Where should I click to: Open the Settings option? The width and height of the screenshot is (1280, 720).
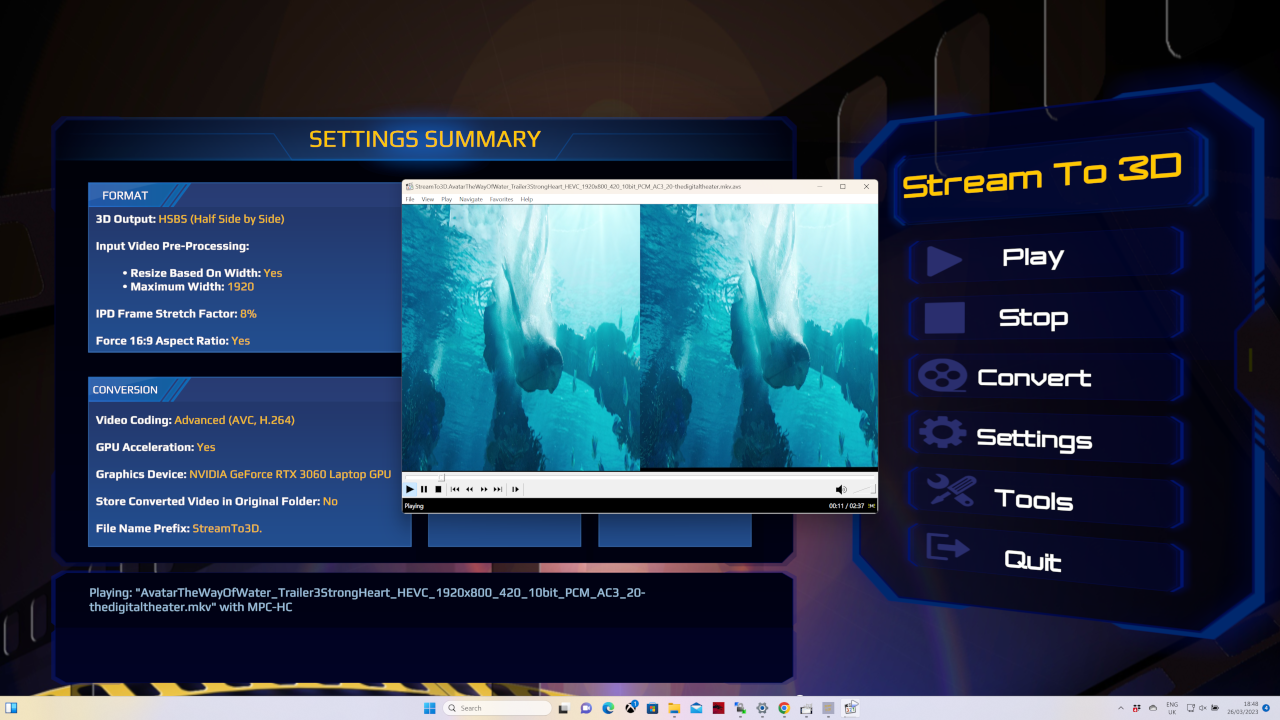[x=1034, y=439]
